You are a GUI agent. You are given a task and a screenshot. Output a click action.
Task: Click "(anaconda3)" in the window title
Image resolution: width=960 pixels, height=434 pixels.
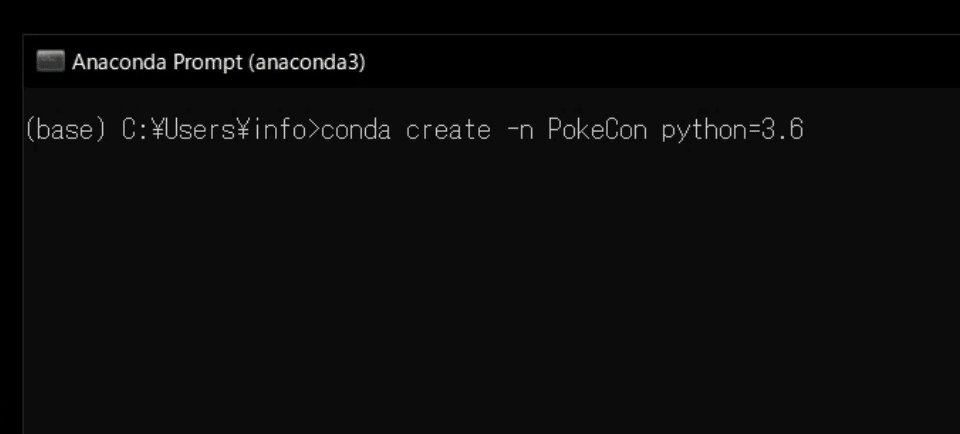[x=307, y=62]
